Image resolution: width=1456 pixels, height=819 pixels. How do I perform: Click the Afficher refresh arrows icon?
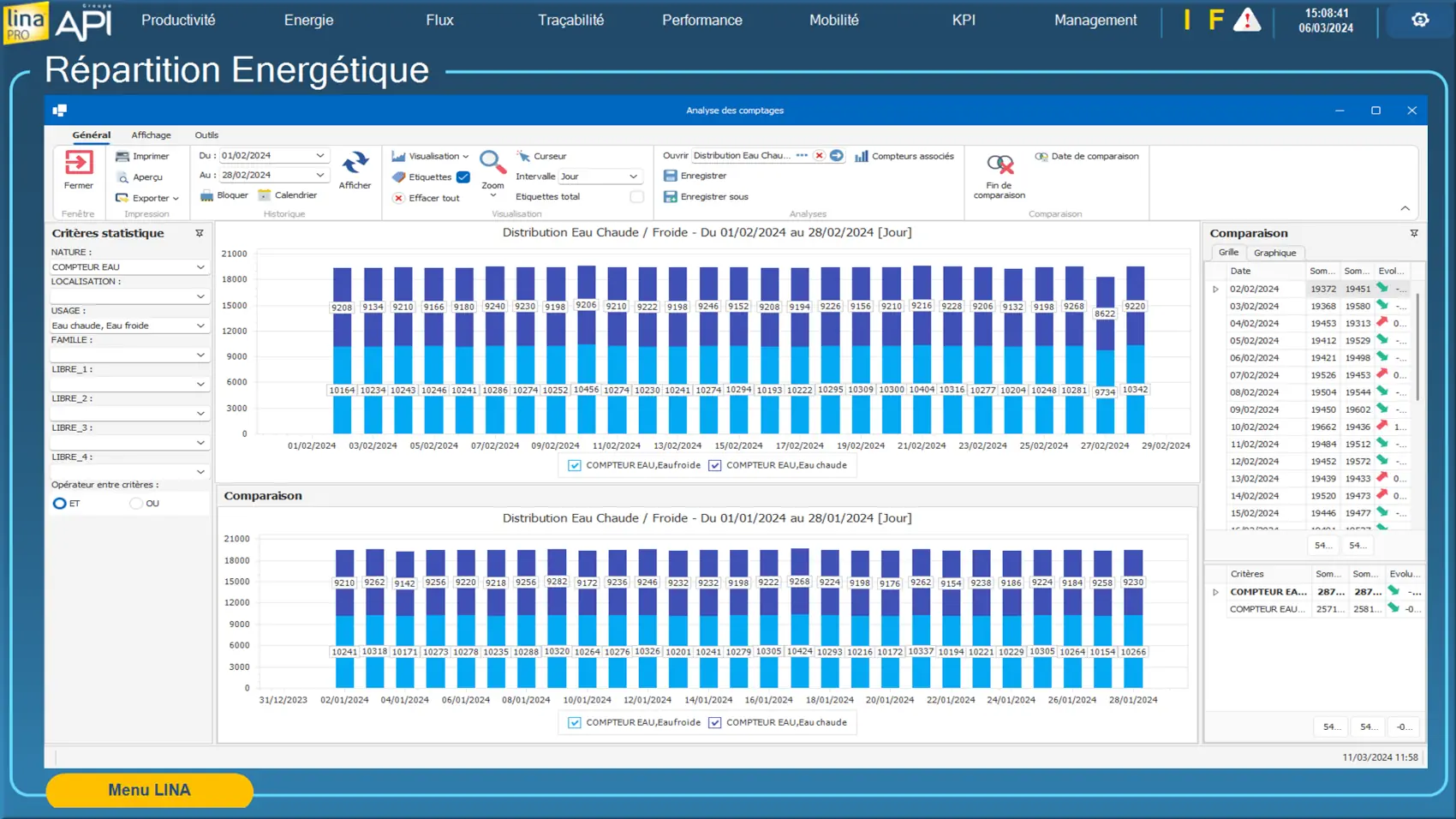(x=355, y=163)
